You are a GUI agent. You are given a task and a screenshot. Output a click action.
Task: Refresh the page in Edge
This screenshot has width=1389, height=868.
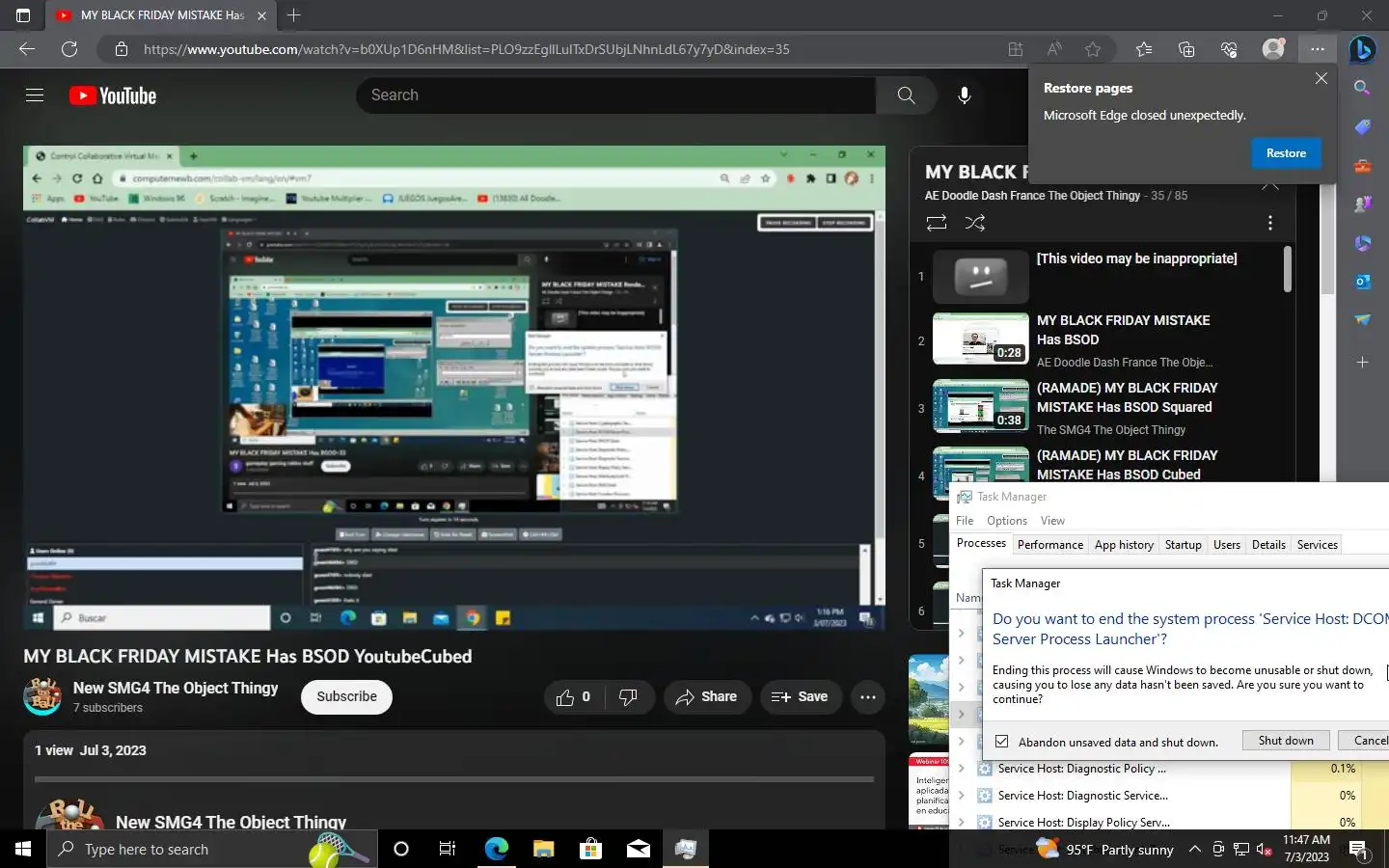tap(69, 49)
